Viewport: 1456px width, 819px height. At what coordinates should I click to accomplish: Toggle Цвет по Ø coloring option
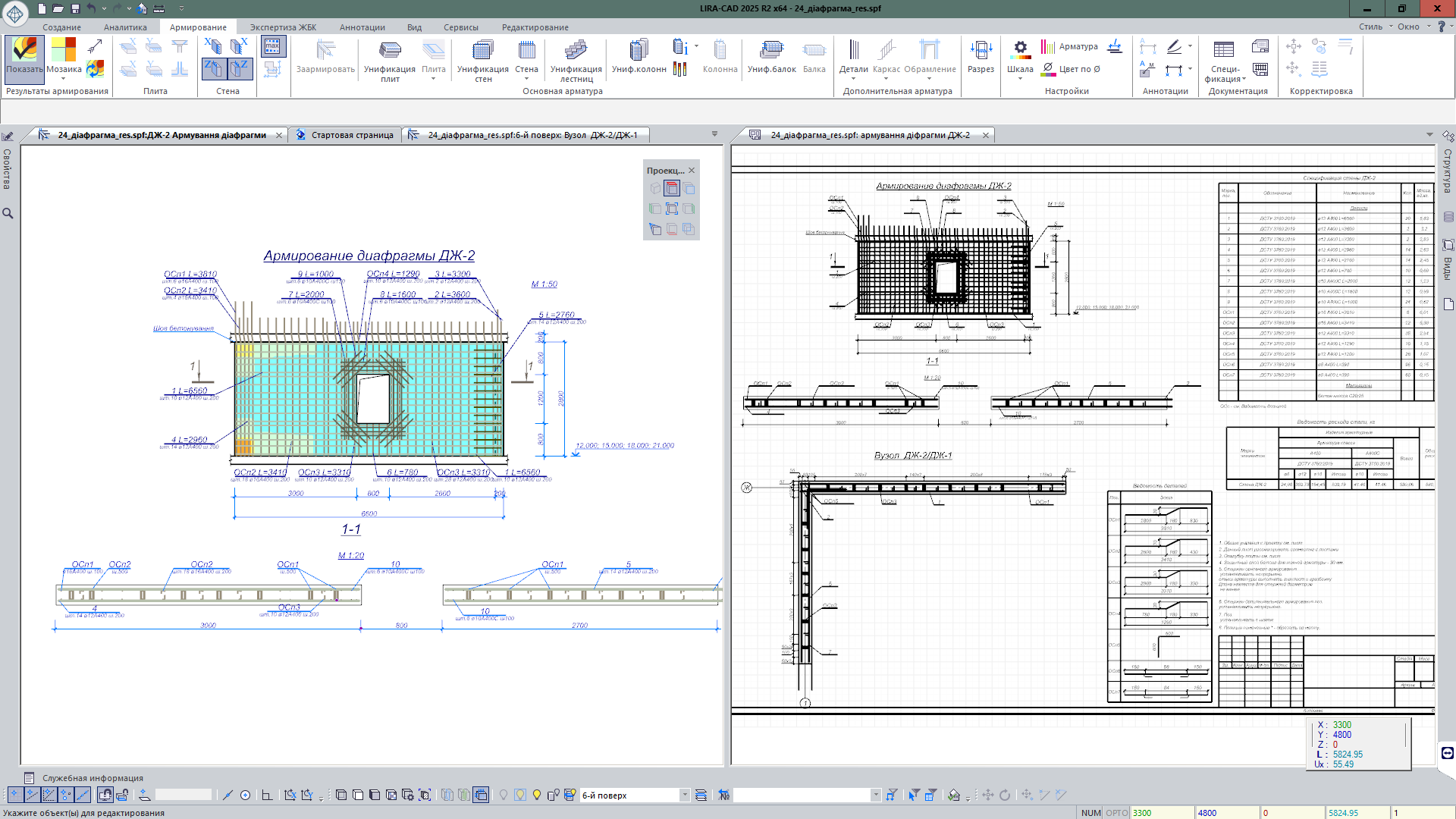pos(1071,69)
